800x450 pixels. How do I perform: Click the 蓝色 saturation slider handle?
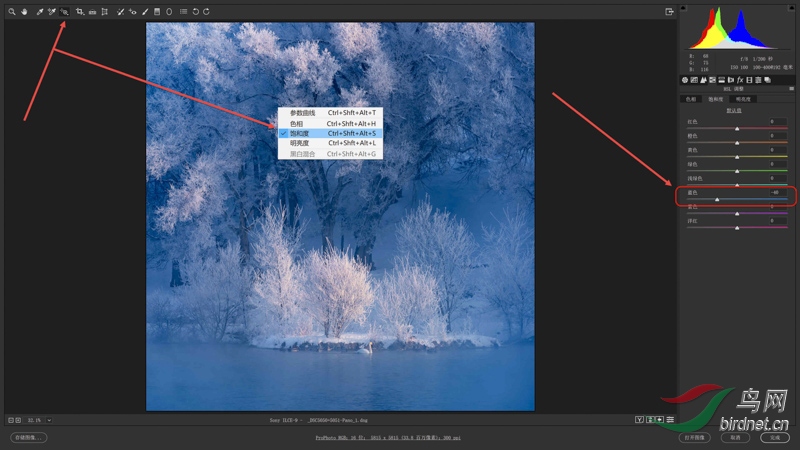717,199
